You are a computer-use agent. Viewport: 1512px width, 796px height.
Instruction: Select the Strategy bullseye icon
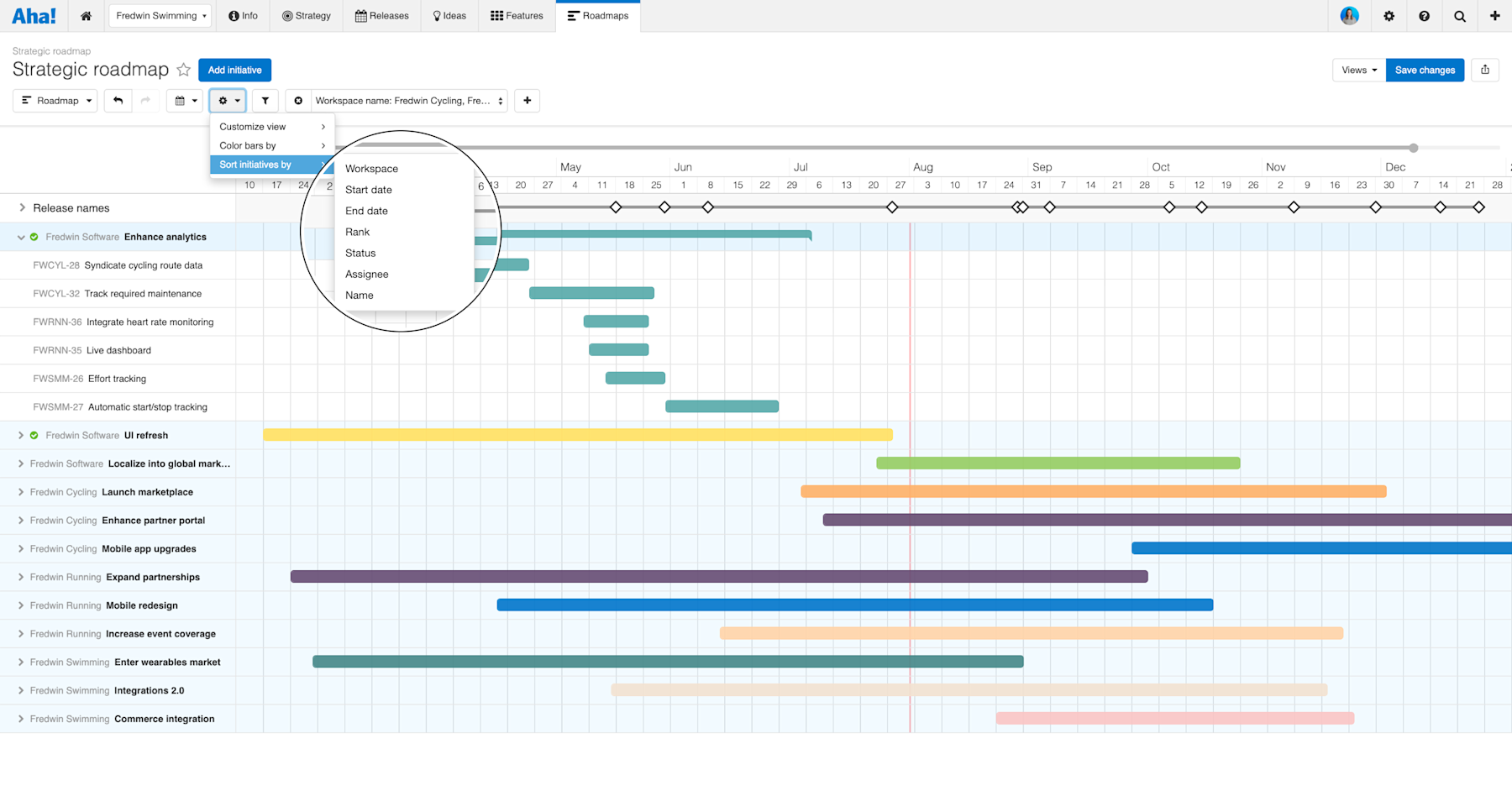pyautogui.click(x=286, y=15)
